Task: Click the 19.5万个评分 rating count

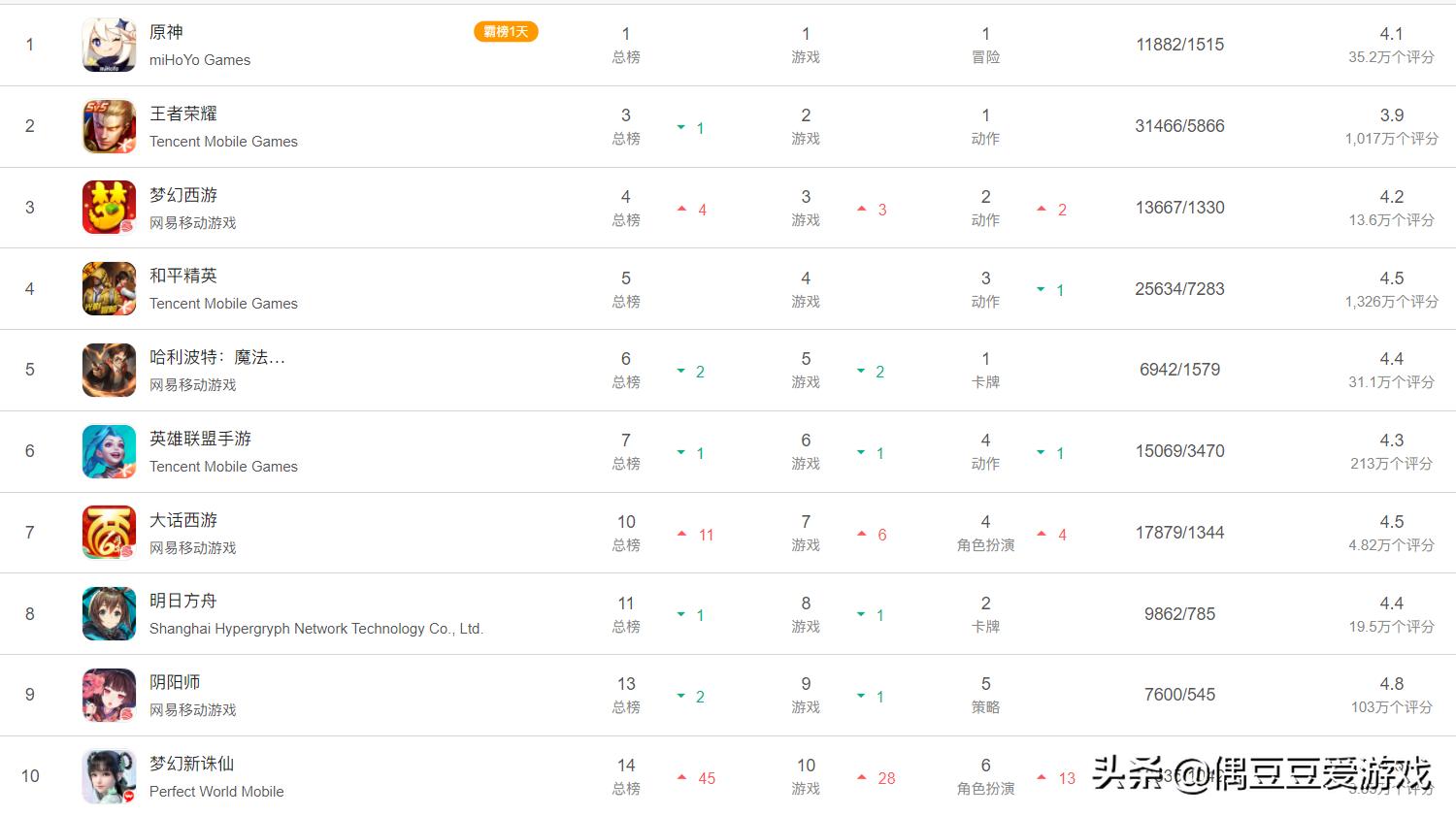Action: [x=1392, y=627]
